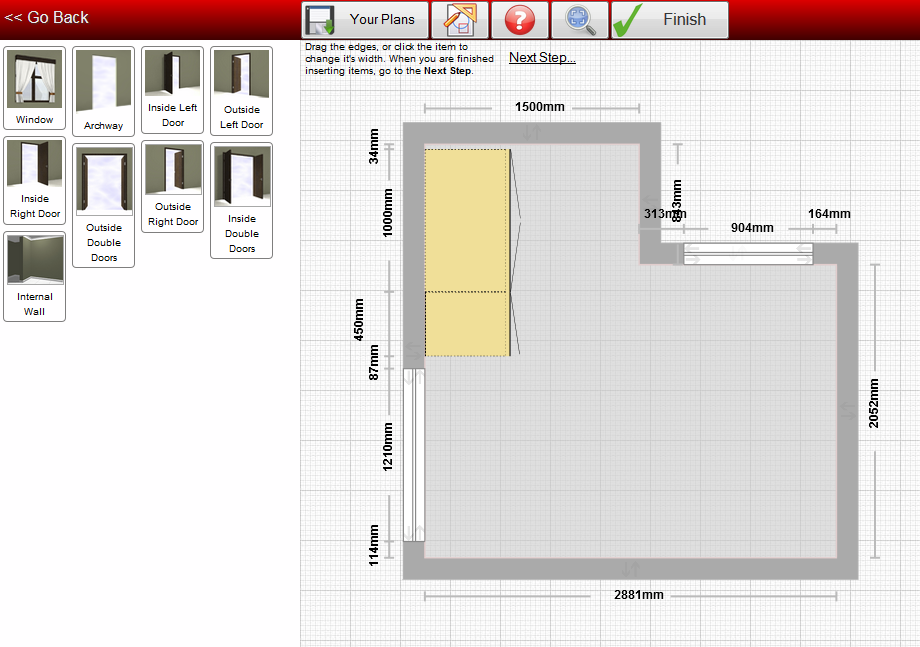Click the 2881mm bottom wall dimension label
Image resolution: width=920 pixels, height=647 pixels.
pyautogui.click(x=638, y=595)
